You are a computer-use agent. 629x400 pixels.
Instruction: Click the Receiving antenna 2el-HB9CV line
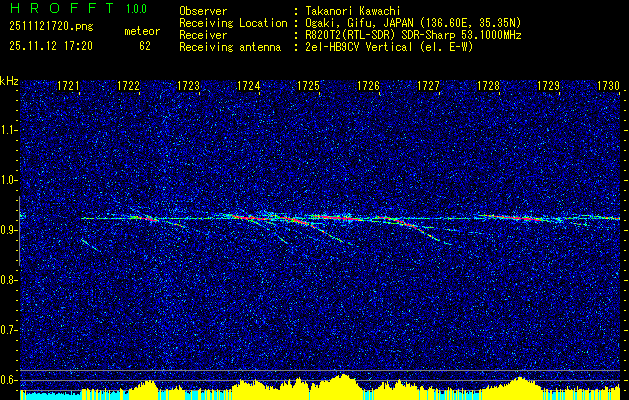click(389, 47)
